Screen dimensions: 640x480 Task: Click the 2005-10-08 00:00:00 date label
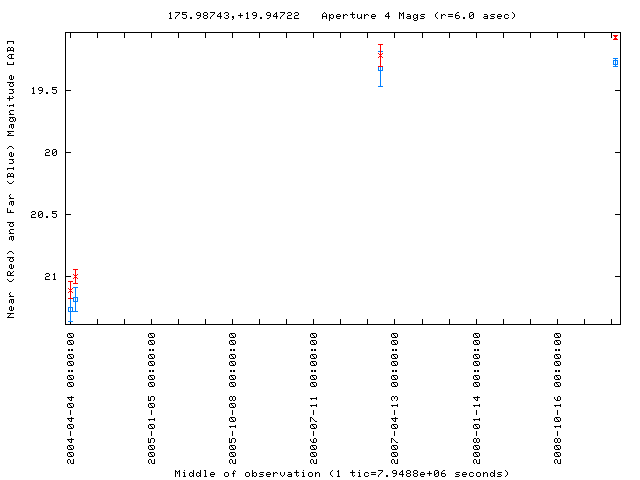point(233,398)
